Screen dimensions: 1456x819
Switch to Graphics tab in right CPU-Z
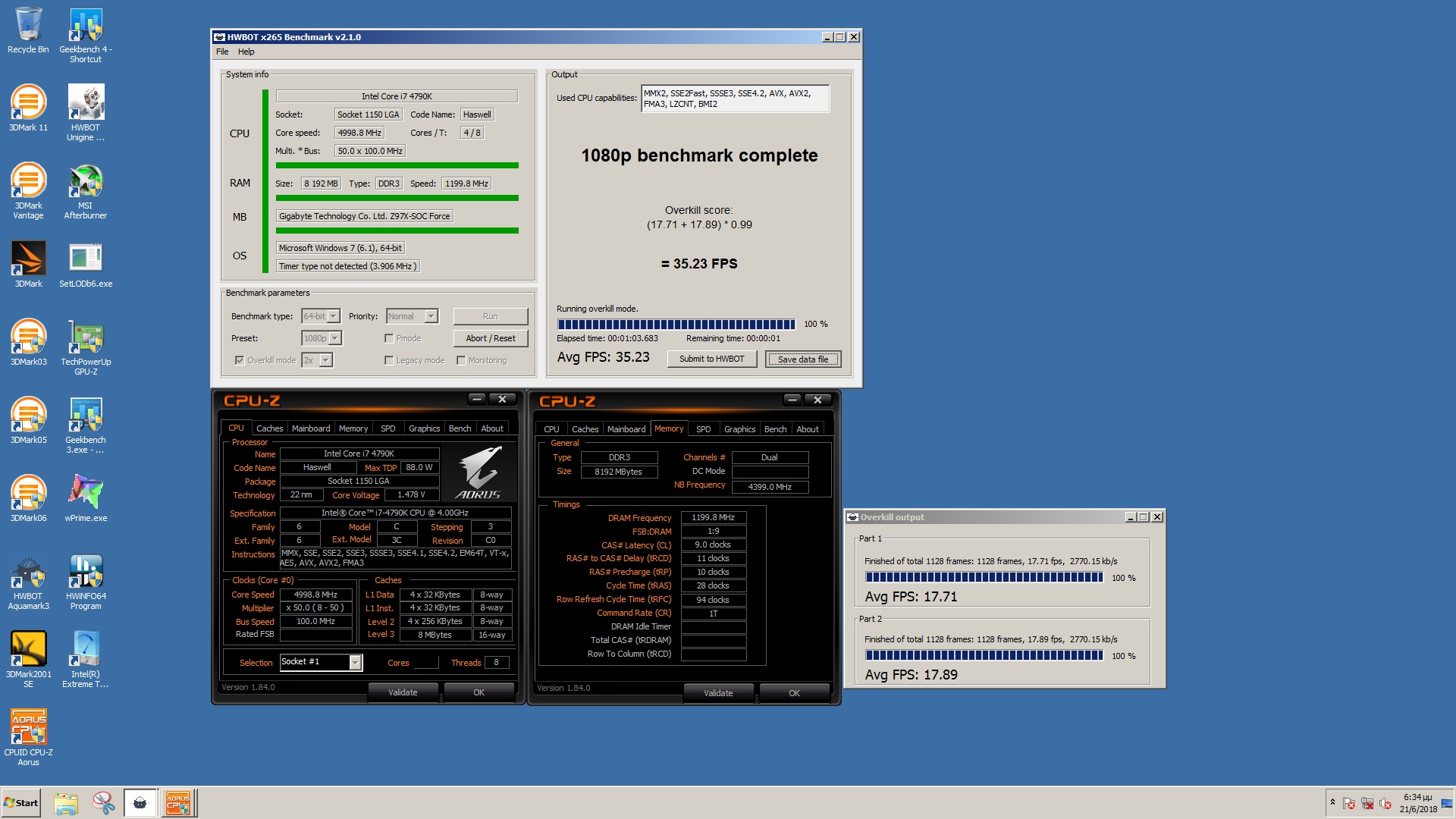740,429
